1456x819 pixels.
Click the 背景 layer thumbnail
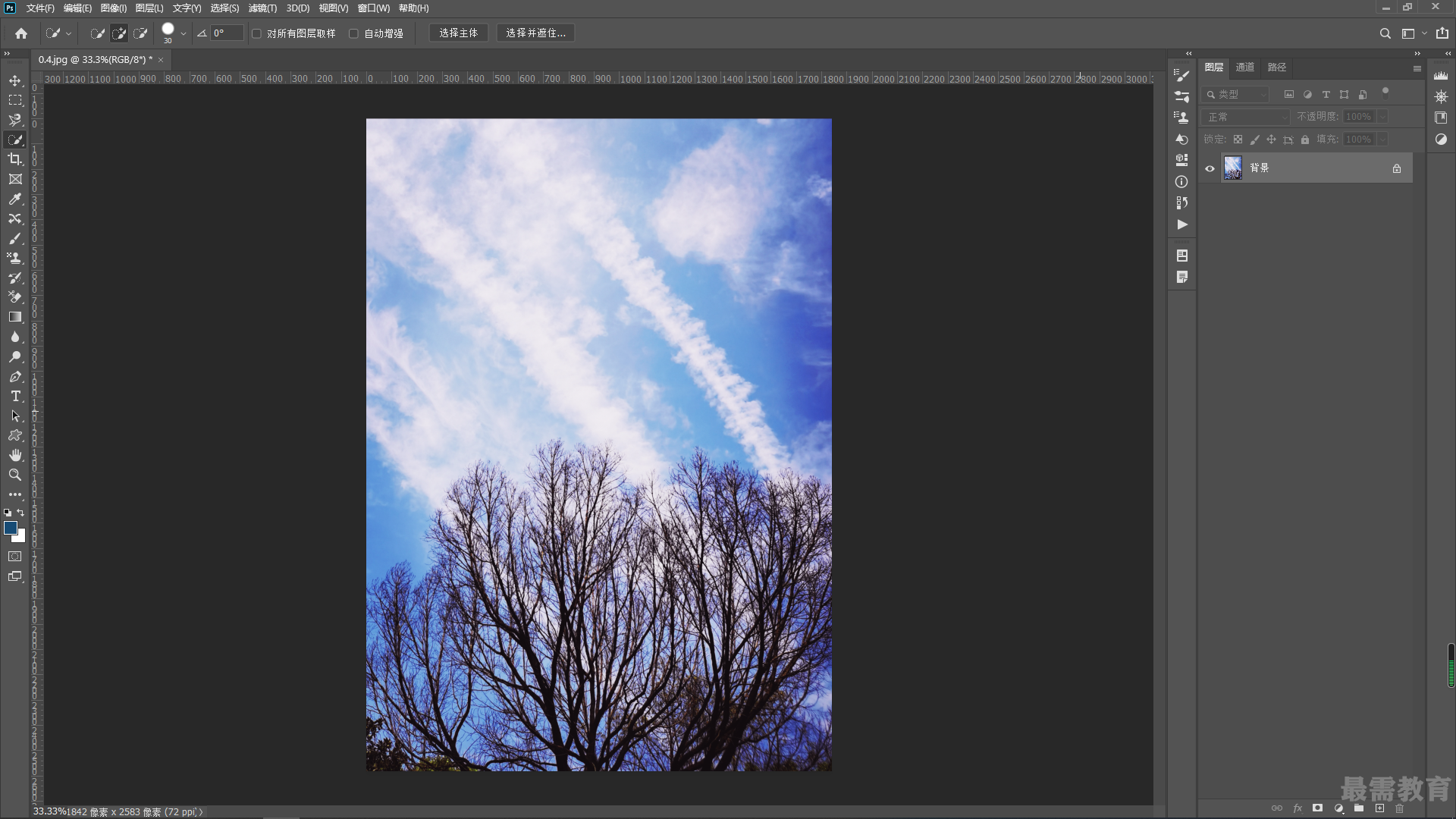point(1233,168)
